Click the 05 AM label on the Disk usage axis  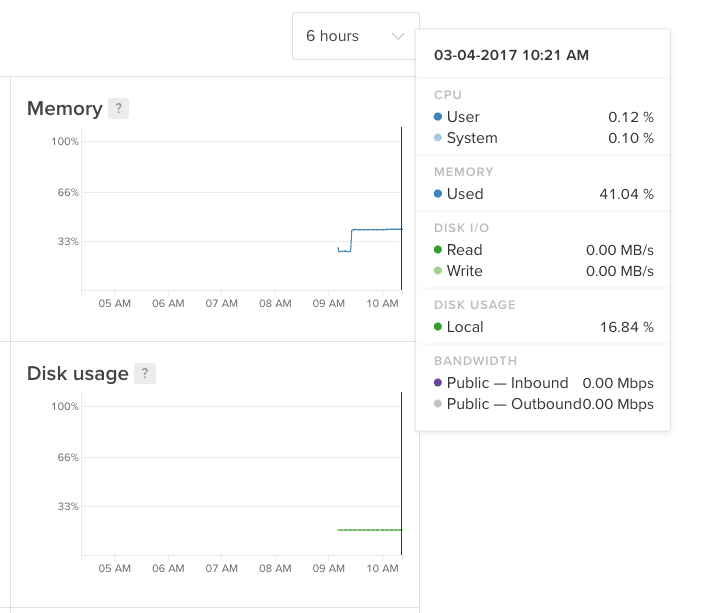click(114, 568)
